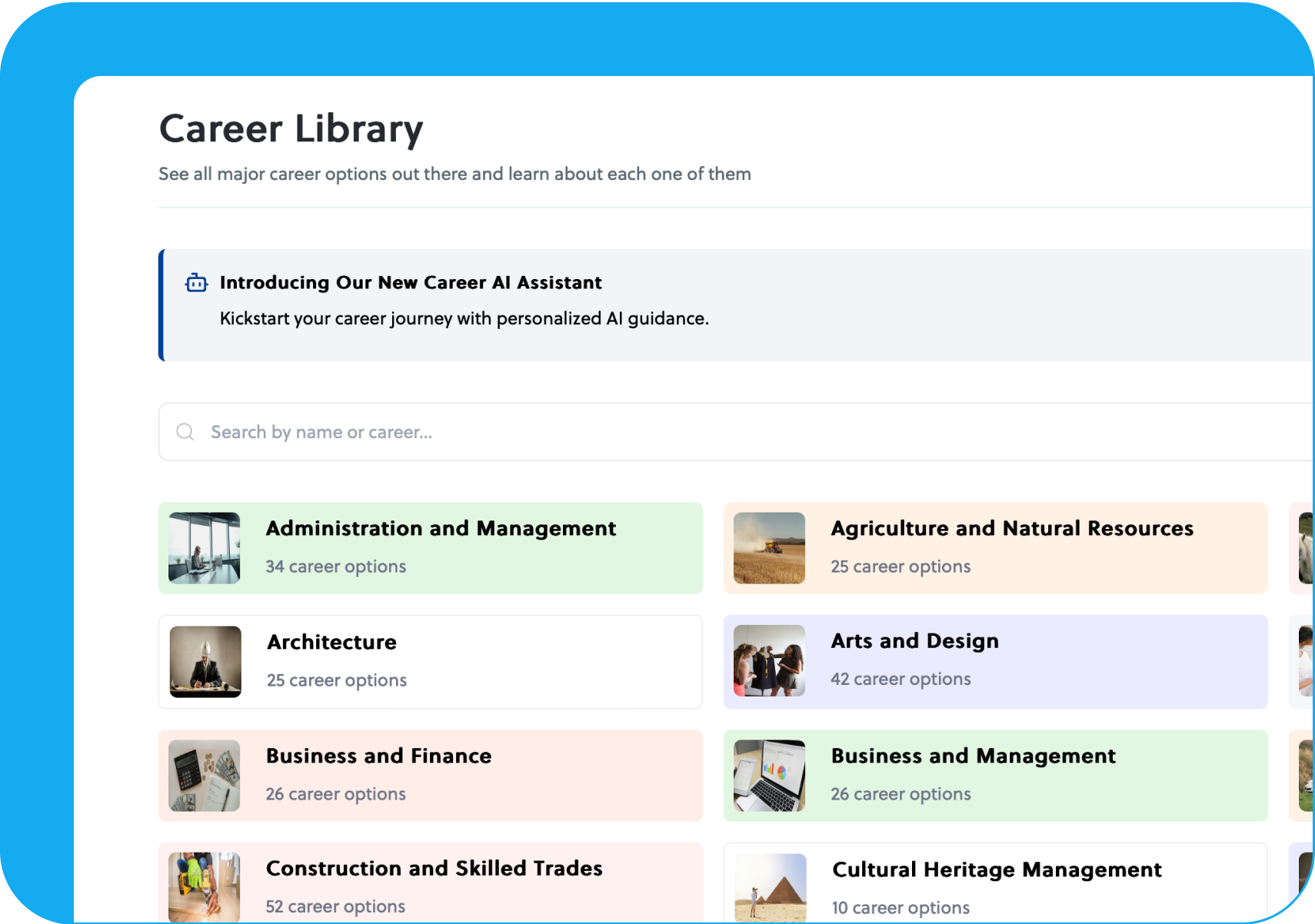Click the tractor image on Agriculture card
Image resolution: width=1315 pixels, height=924 pixels.
pyautogui.click(x=768, y=548)
